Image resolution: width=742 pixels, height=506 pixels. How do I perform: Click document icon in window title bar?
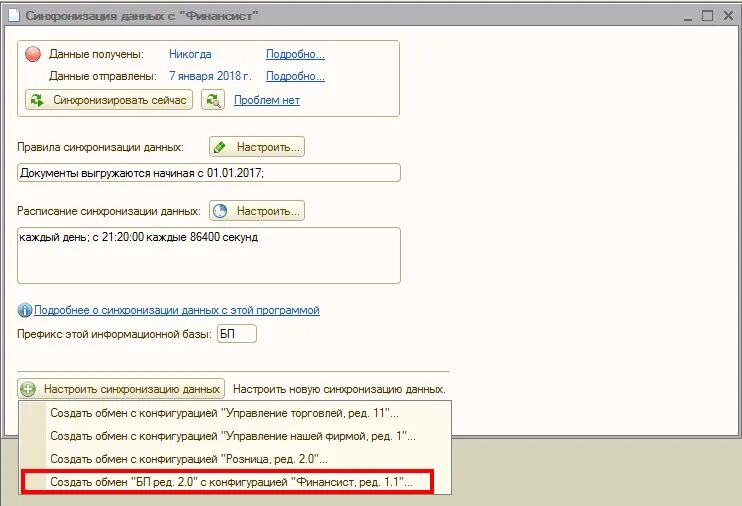[14, 16]
